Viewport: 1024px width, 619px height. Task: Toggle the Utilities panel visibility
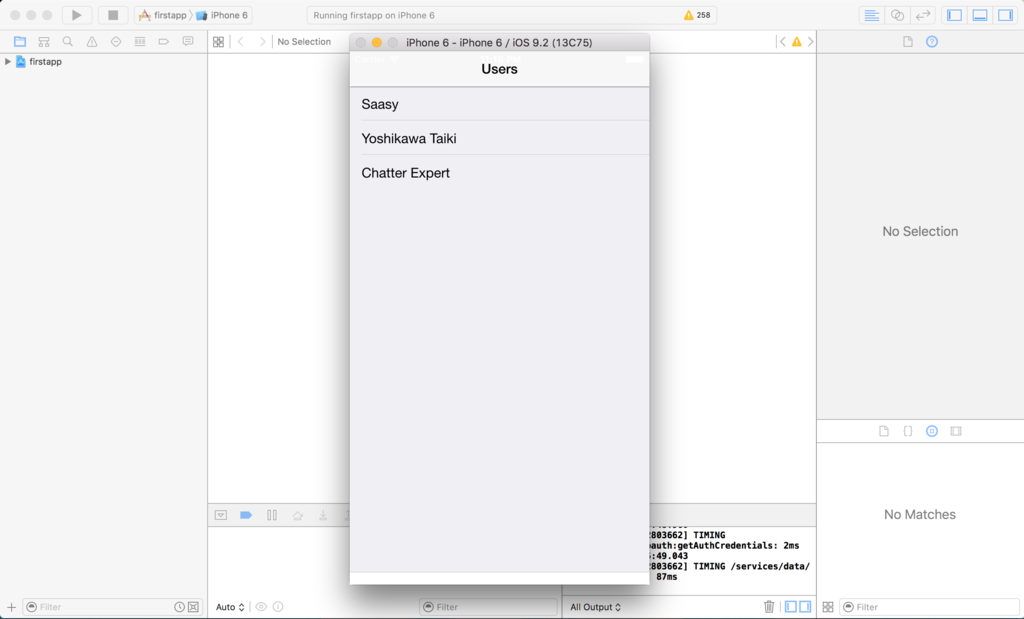[x=1005, y=15]
